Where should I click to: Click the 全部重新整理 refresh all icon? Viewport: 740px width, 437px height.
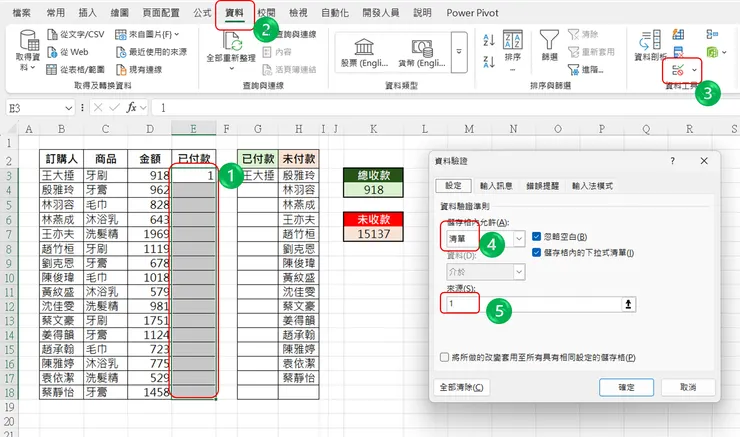click(x=232, y=42)
